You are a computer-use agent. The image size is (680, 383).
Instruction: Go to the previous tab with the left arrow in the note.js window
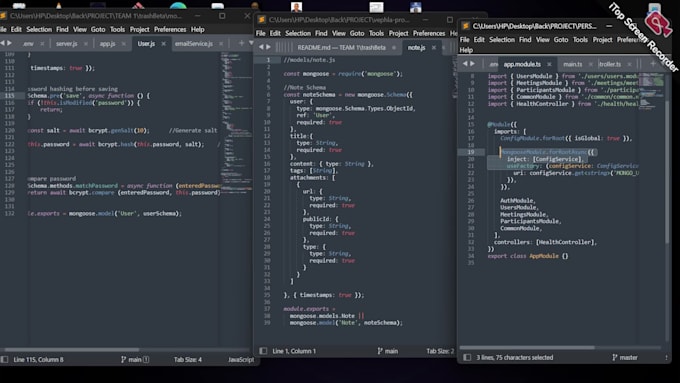(x=261, y=47)
